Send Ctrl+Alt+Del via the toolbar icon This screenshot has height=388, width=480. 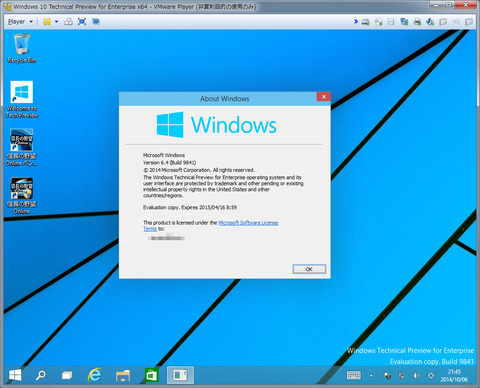pyautogui.click(x=68, y=22)
